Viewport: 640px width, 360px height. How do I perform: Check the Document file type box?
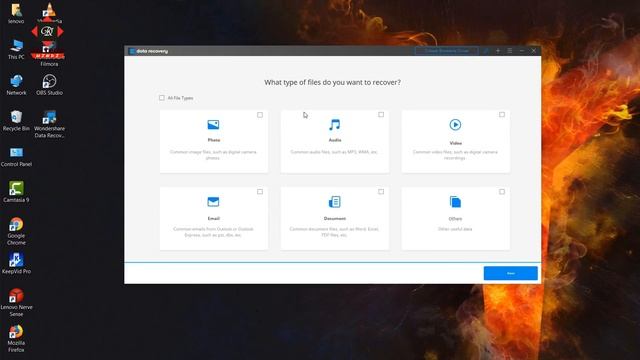381,191
